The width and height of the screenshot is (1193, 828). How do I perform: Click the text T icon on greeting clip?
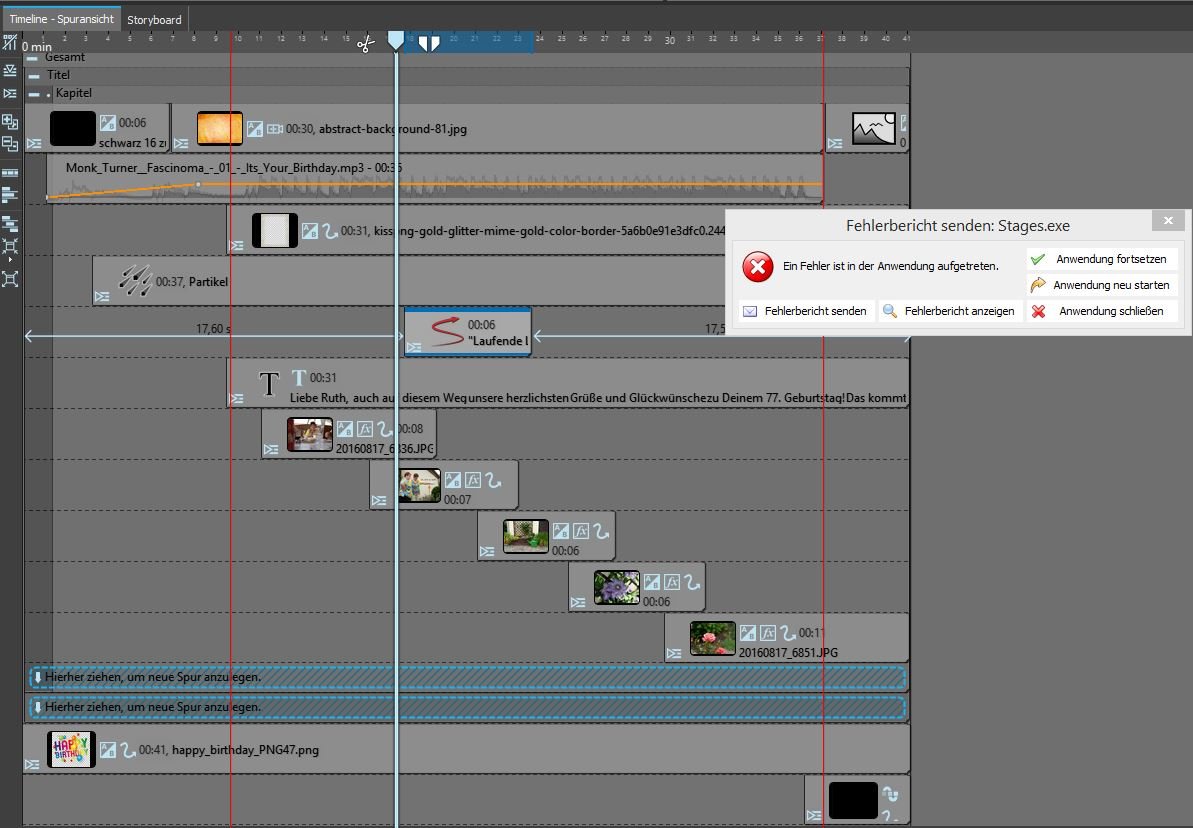pyautogui.click(x=299, y=378)
